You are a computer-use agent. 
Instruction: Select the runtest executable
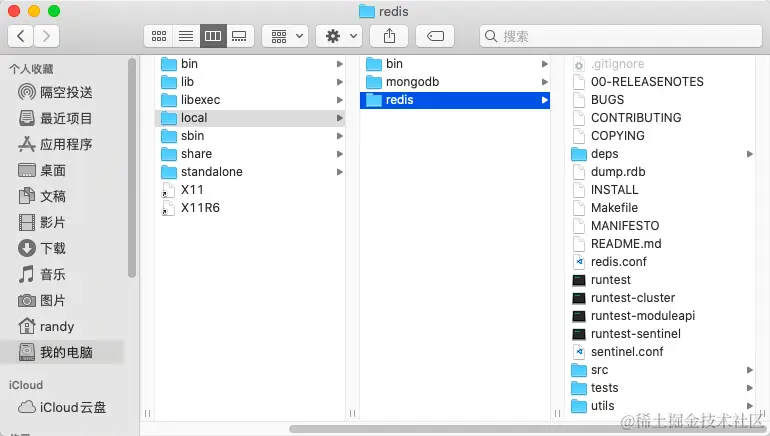[660, 280]
